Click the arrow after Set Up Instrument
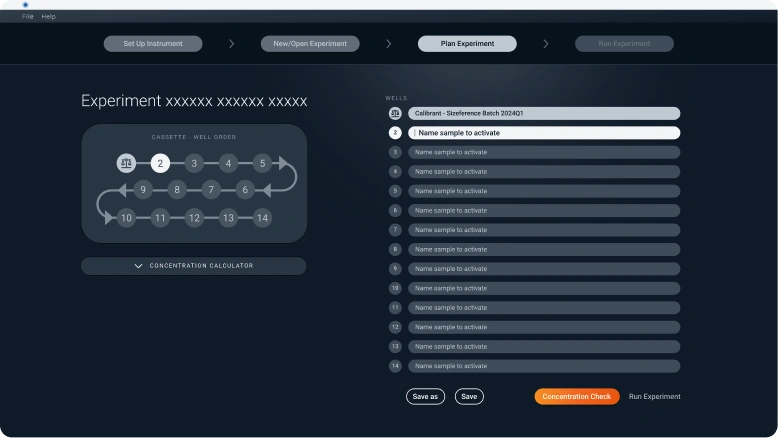Image resolution: width=778 pixels, height=438 pixels. [231, 44]
